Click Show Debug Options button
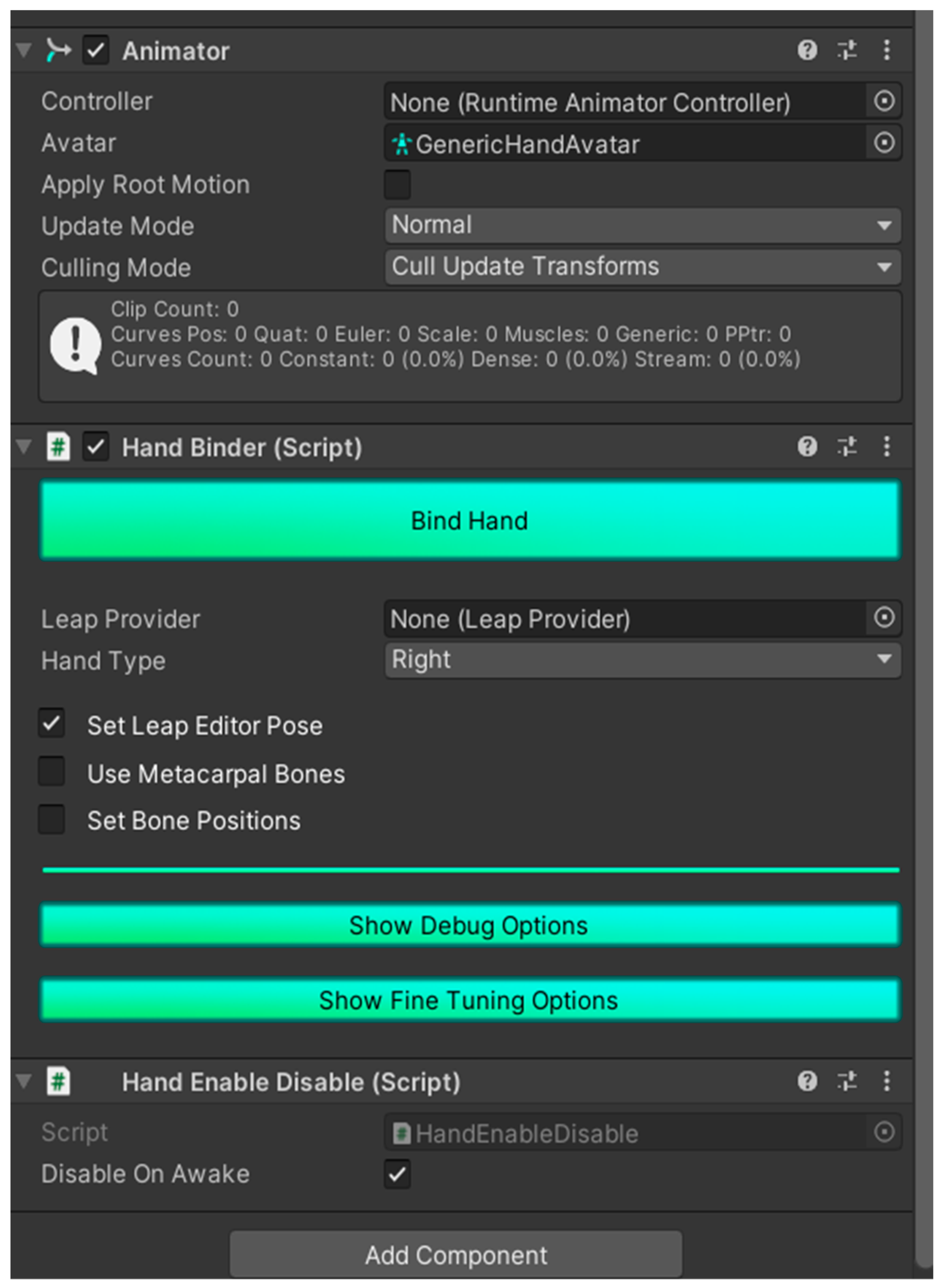Viewport: 942px width, 1288px height. coord(470,925)
